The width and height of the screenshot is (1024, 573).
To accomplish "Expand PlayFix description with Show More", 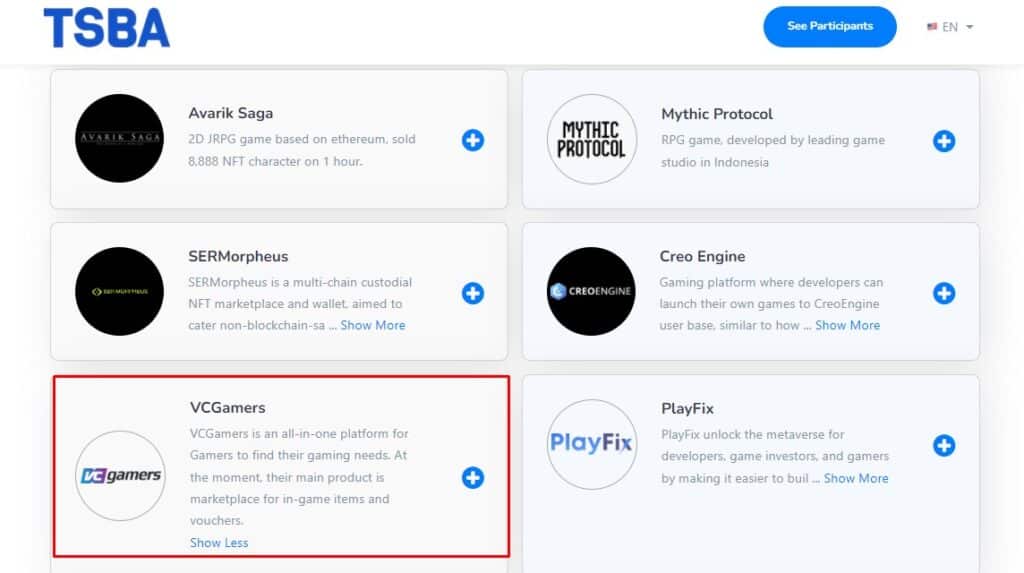I will (855, 478).
